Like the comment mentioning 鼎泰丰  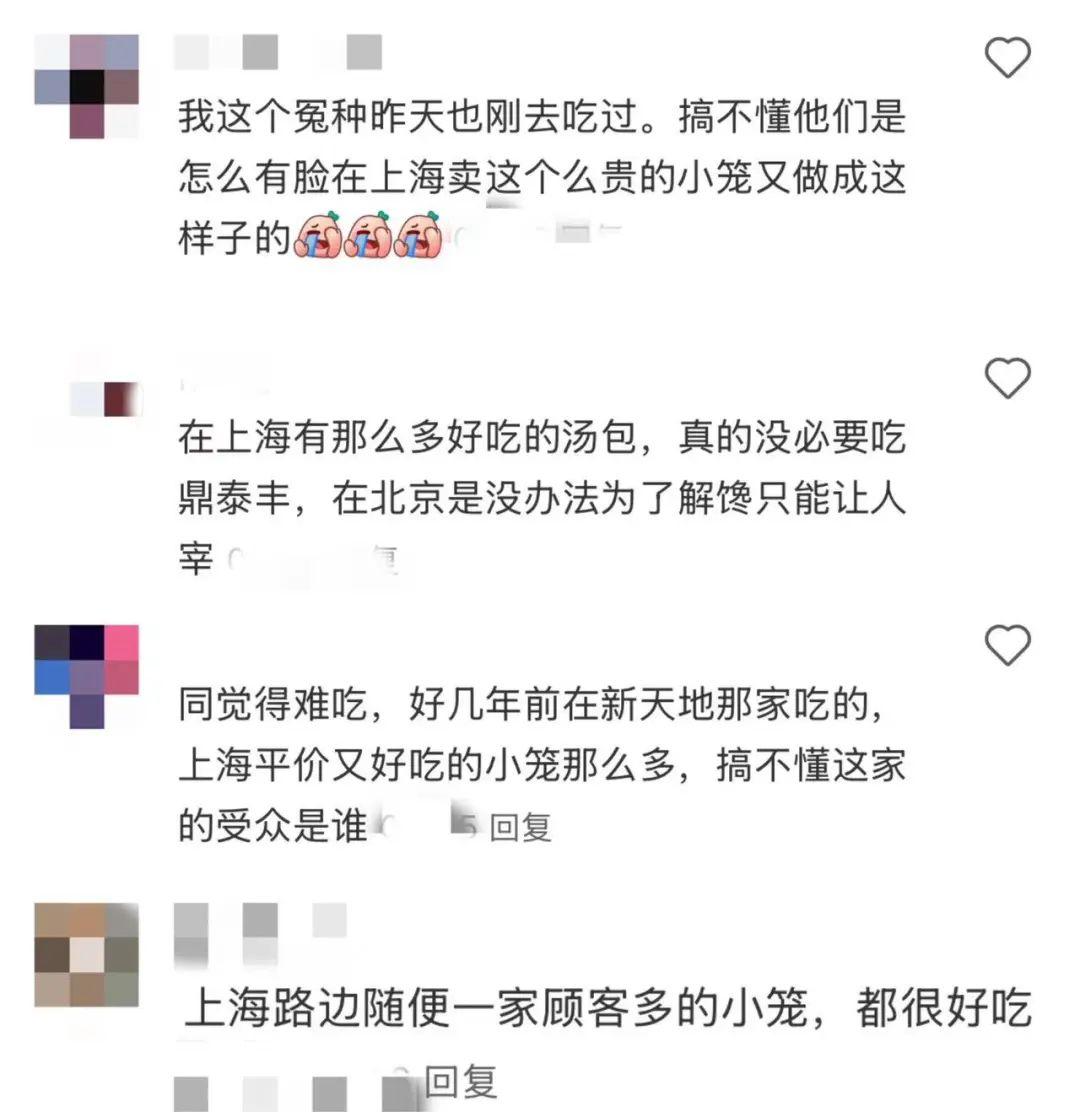click(1008, 378)
